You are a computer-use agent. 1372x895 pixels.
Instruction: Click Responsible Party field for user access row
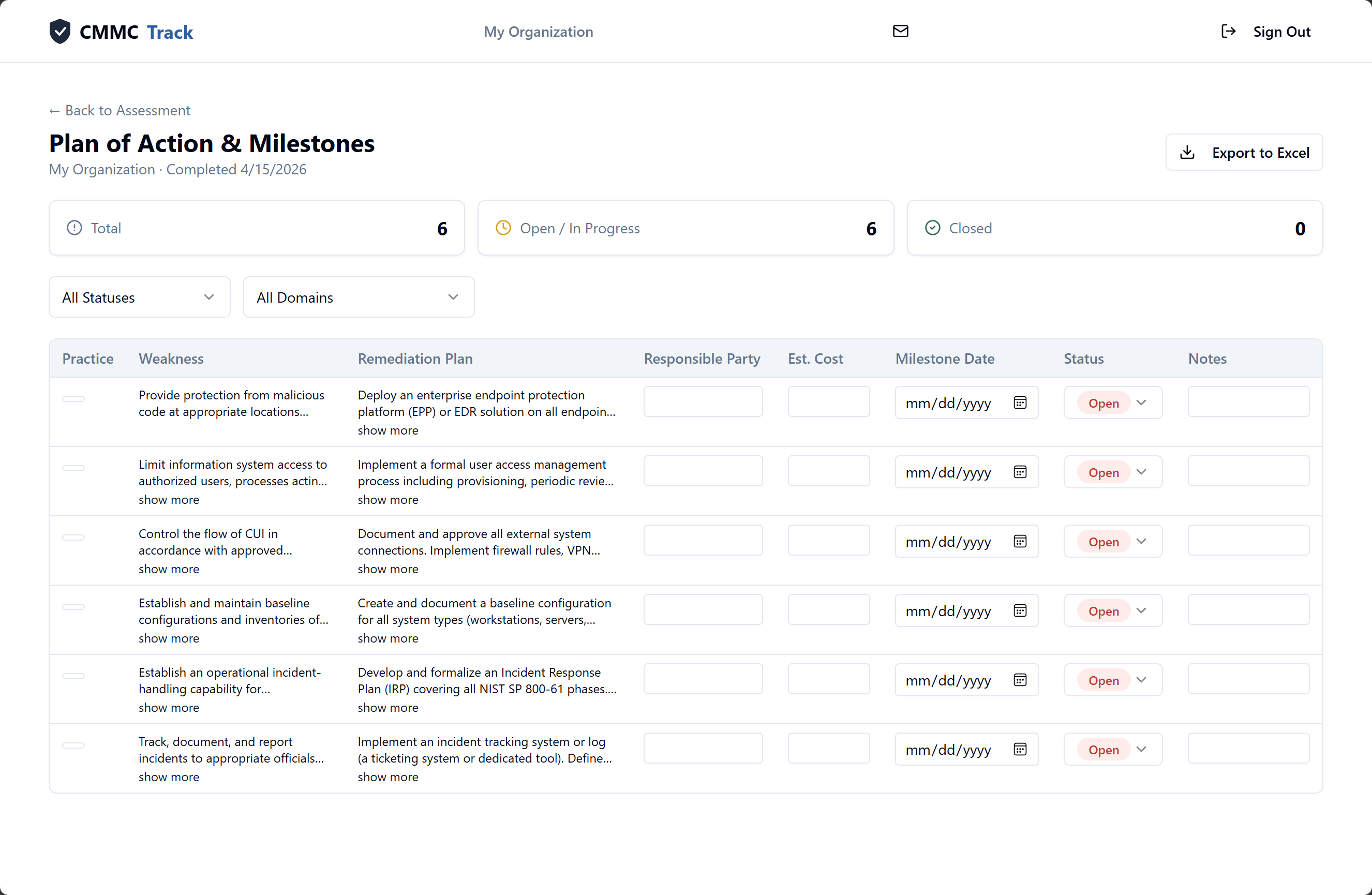tap(703, 471)
